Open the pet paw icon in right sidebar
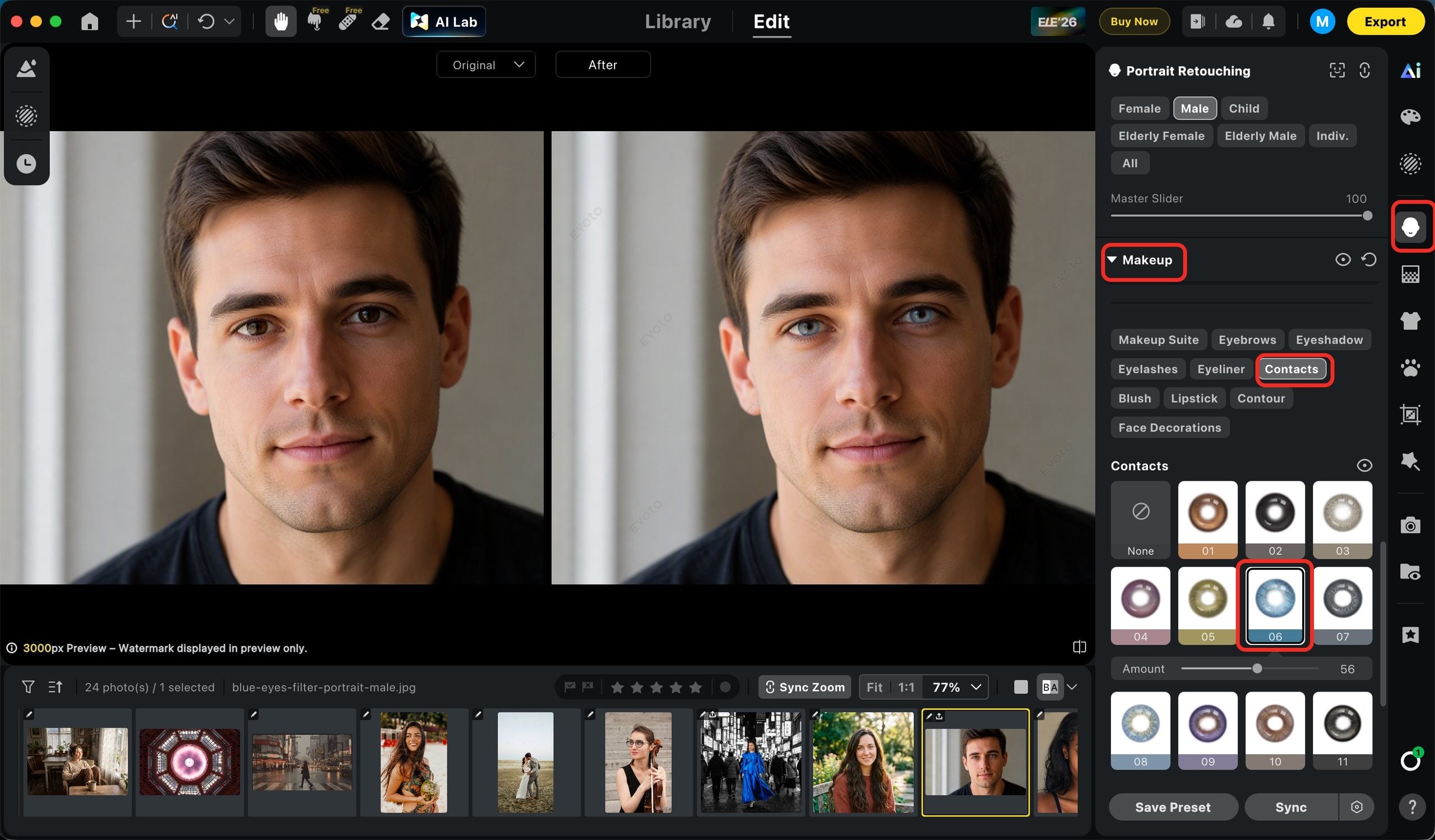 click(1410, 367)
